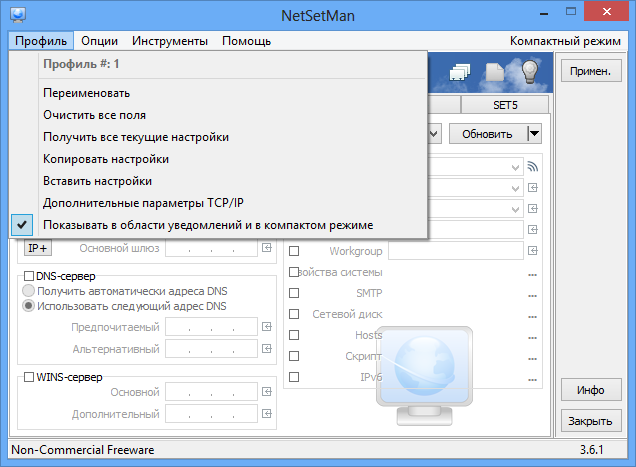Click the Альтернативный DNS field

(211, 349)
